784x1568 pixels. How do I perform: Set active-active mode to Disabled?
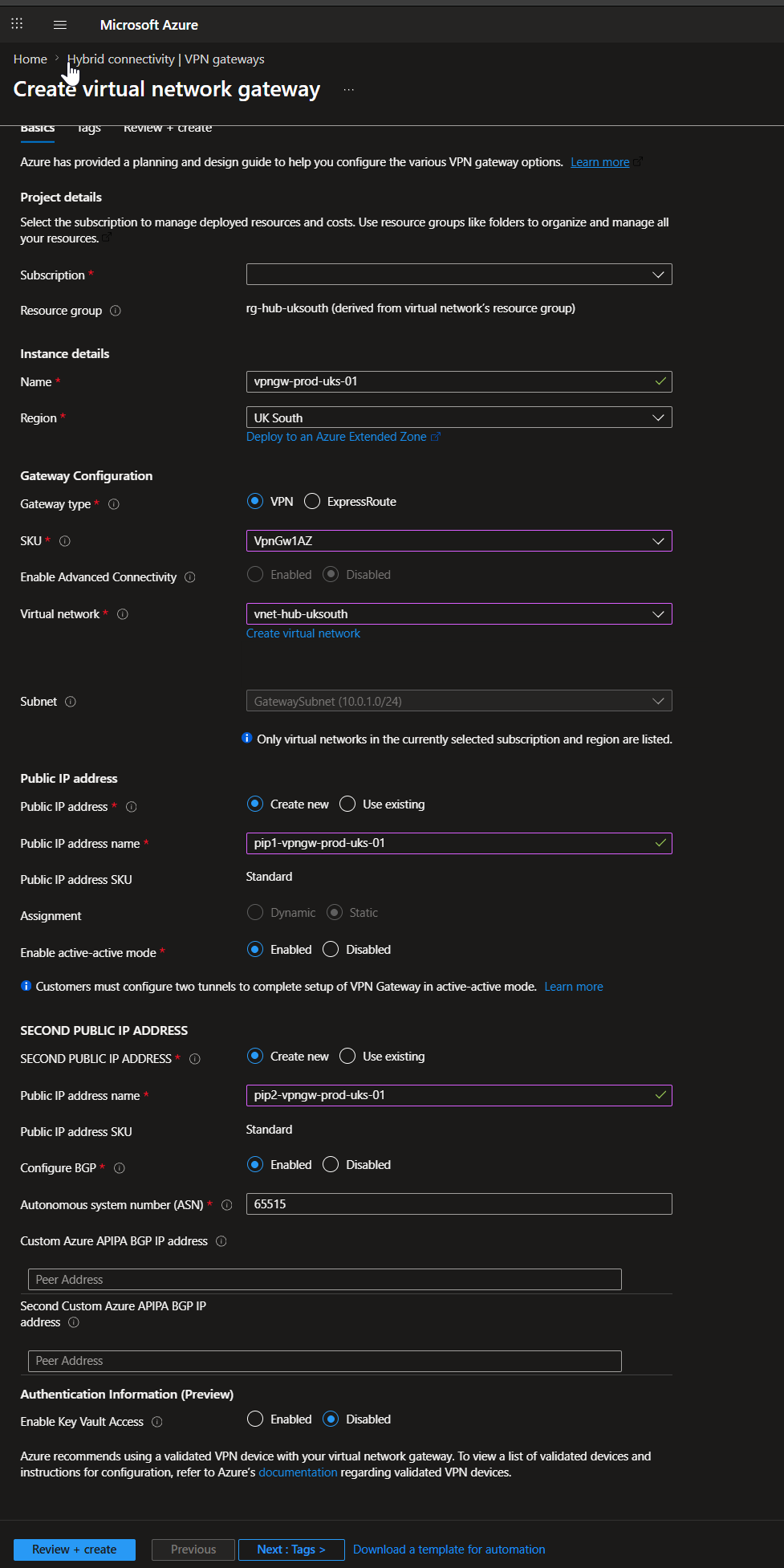click(331, 949)
